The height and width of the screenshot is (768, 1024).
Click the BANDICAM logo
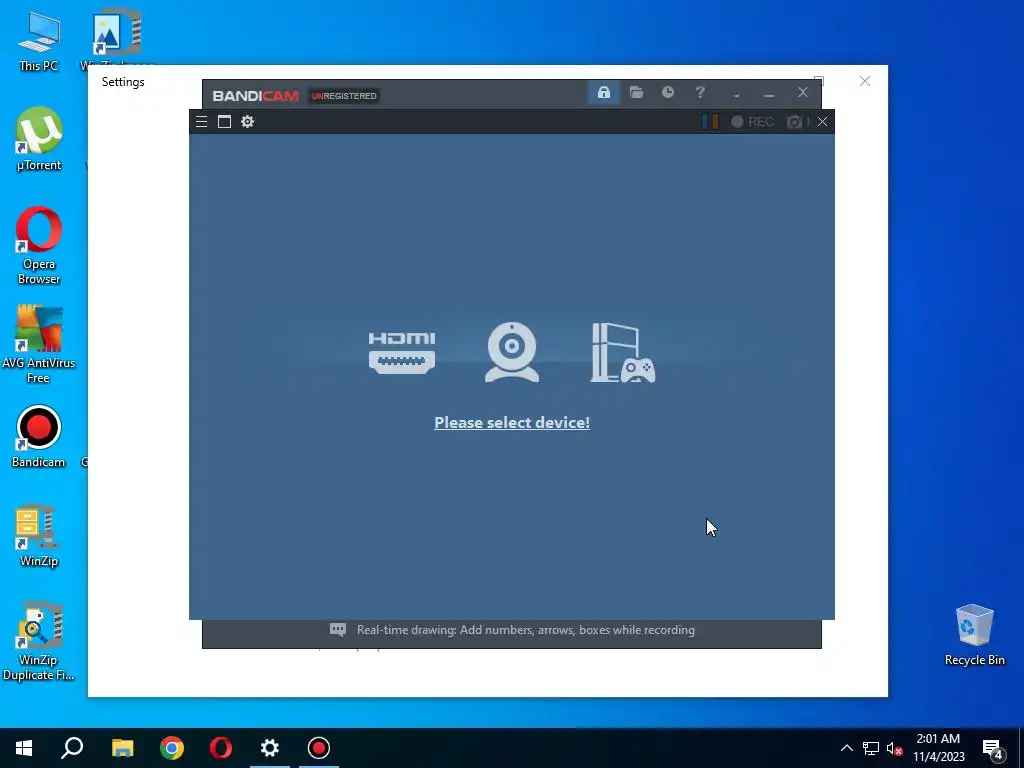tap(255, 96)
